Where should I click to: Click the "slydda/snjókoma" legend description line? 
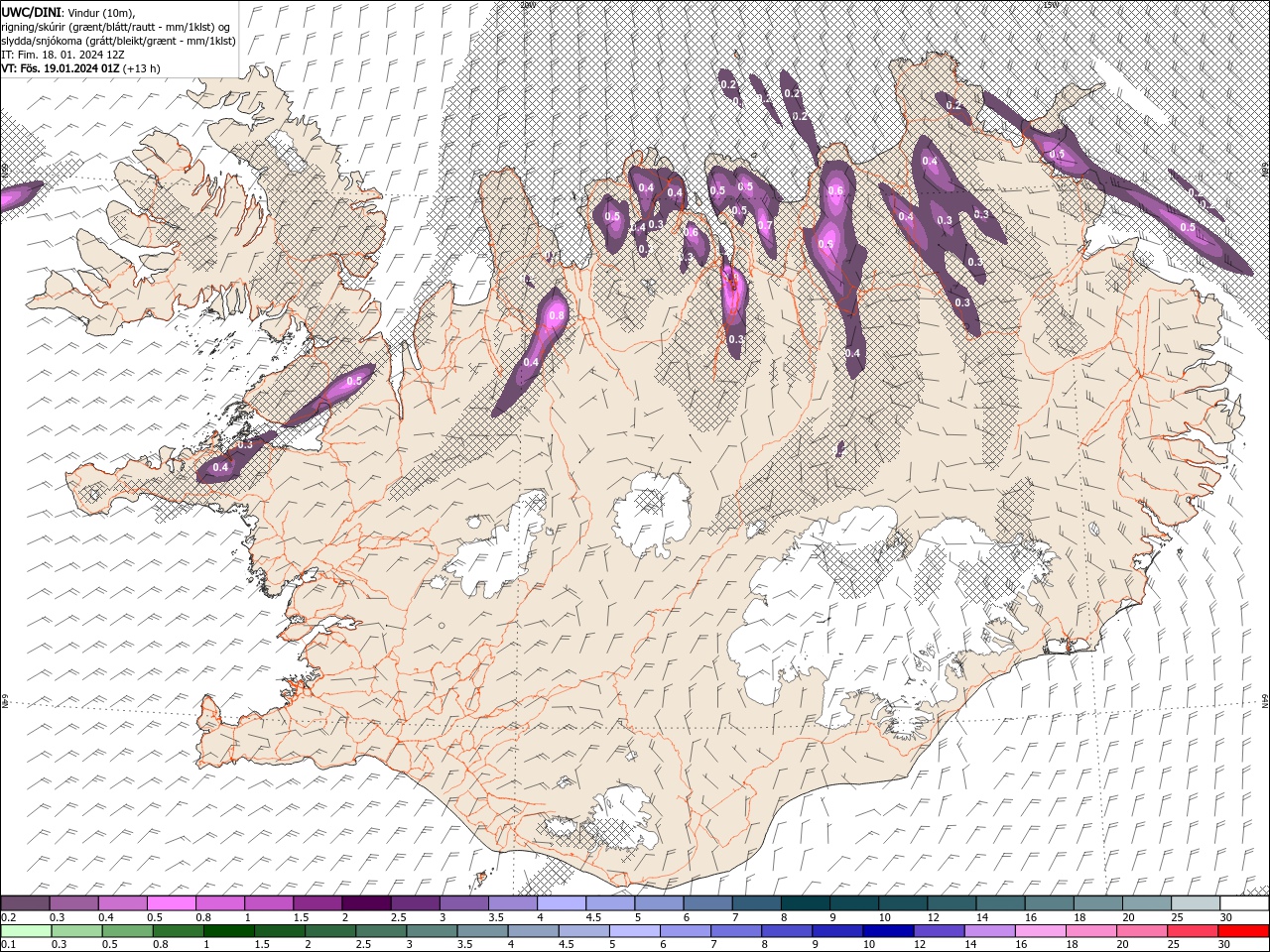[119, 41]
